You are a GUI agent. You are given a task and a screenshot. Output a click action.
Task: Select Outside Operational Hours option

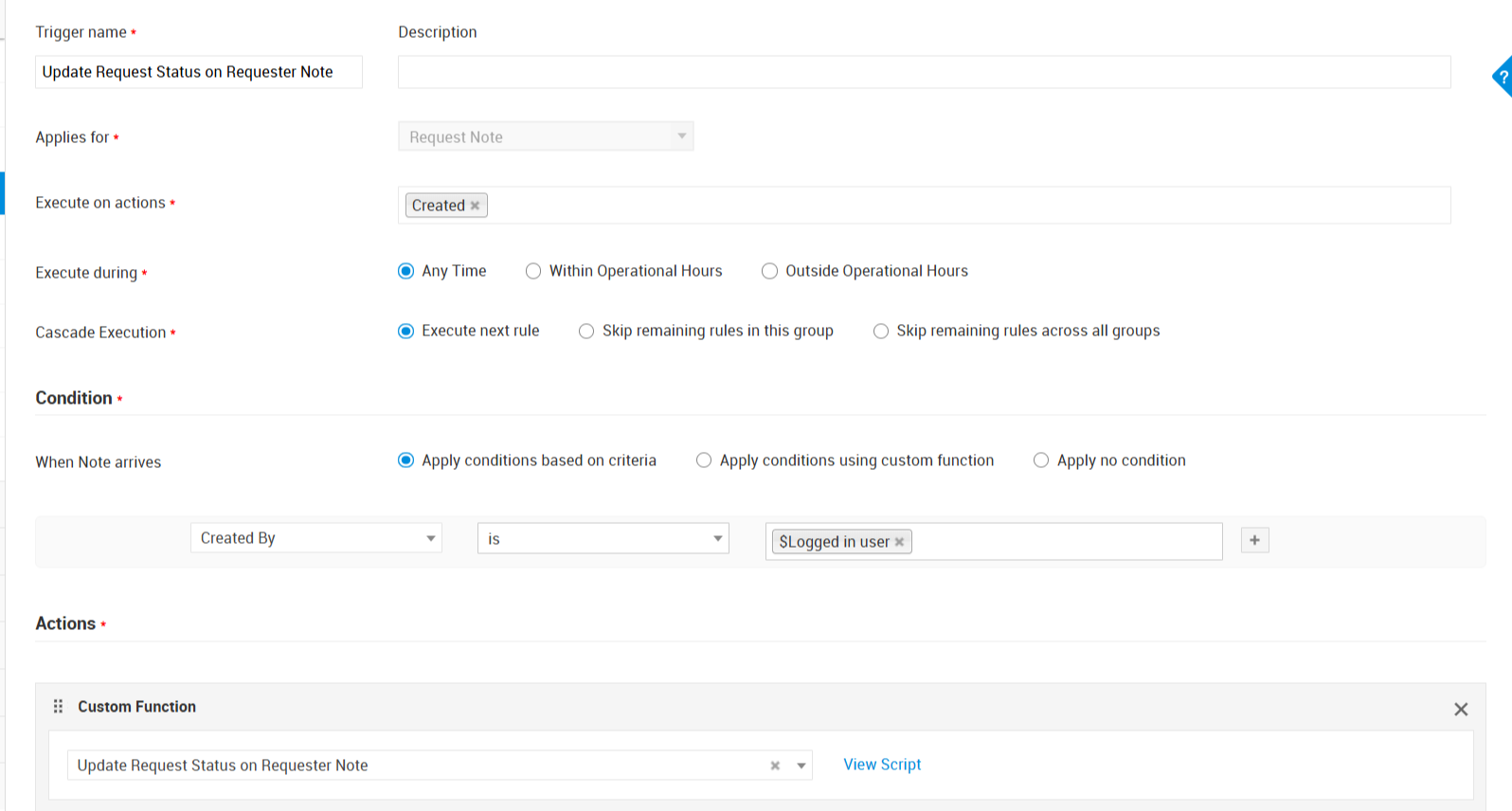coord(769,271)
